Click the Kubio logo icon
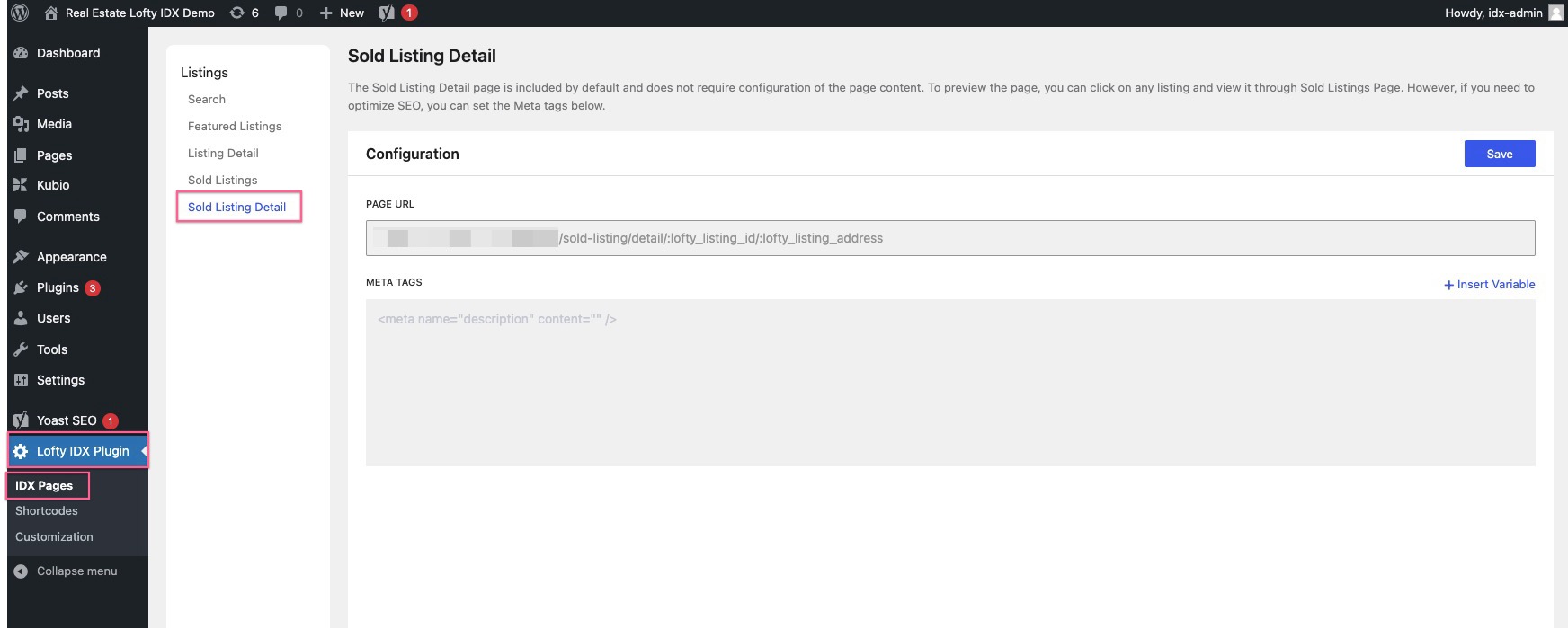The height and width of the screenshot is (628, 1568). (21, 185)
